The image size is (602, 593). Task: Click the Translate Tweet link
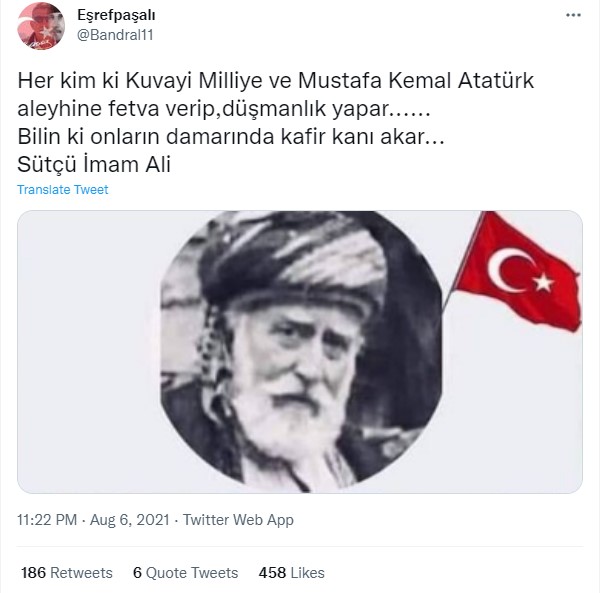pos(63,190)
